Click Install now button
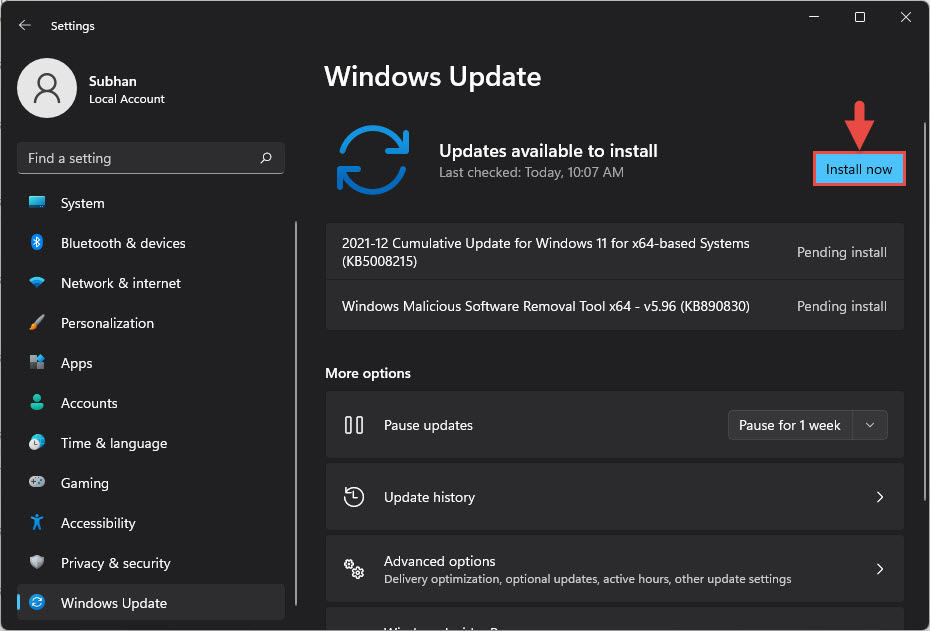The height and width of the screenshot is (631, 930). (x=859, y=169)
